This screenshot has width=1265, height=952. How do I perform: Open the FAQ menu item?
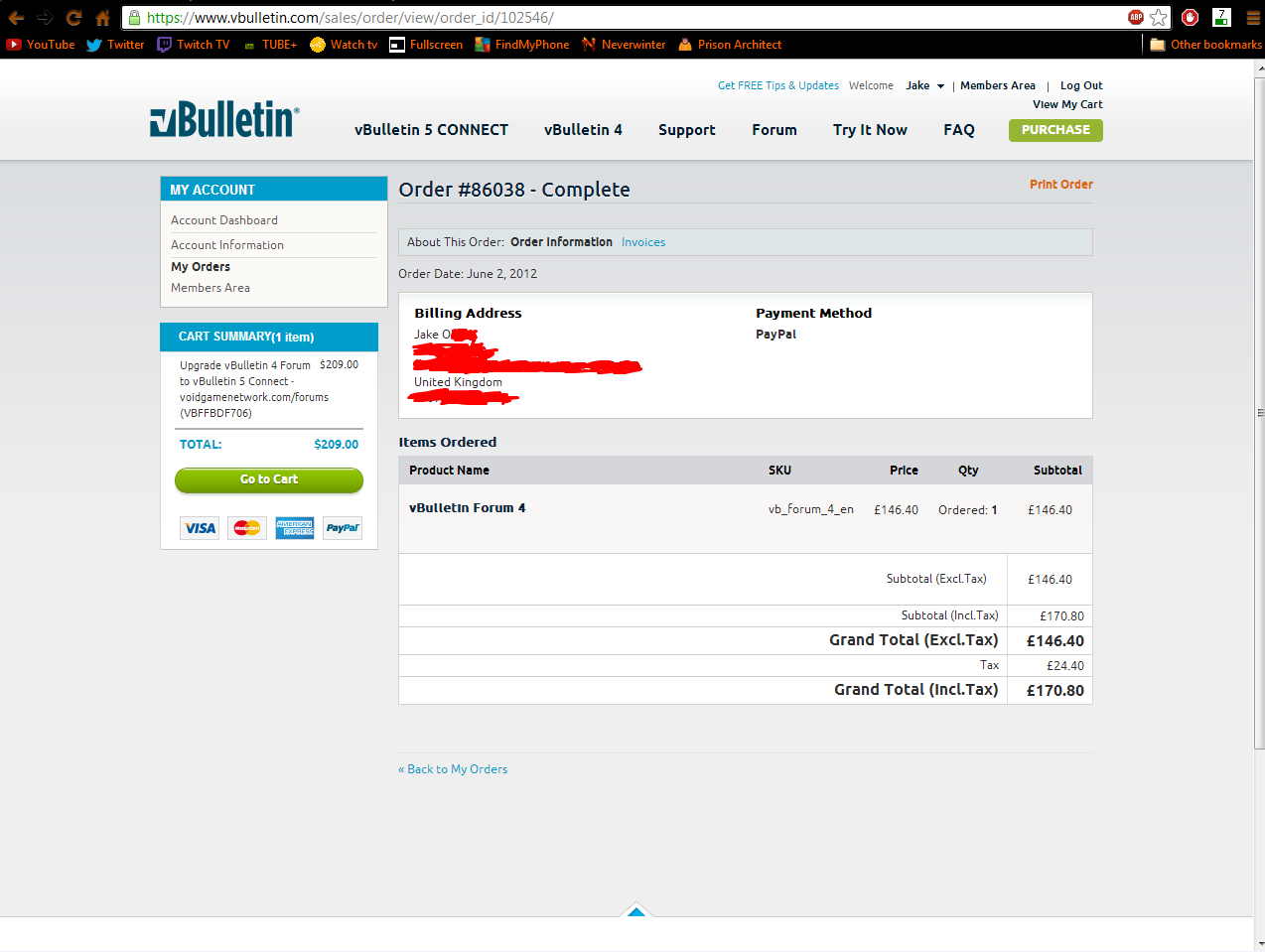[958, 130]
